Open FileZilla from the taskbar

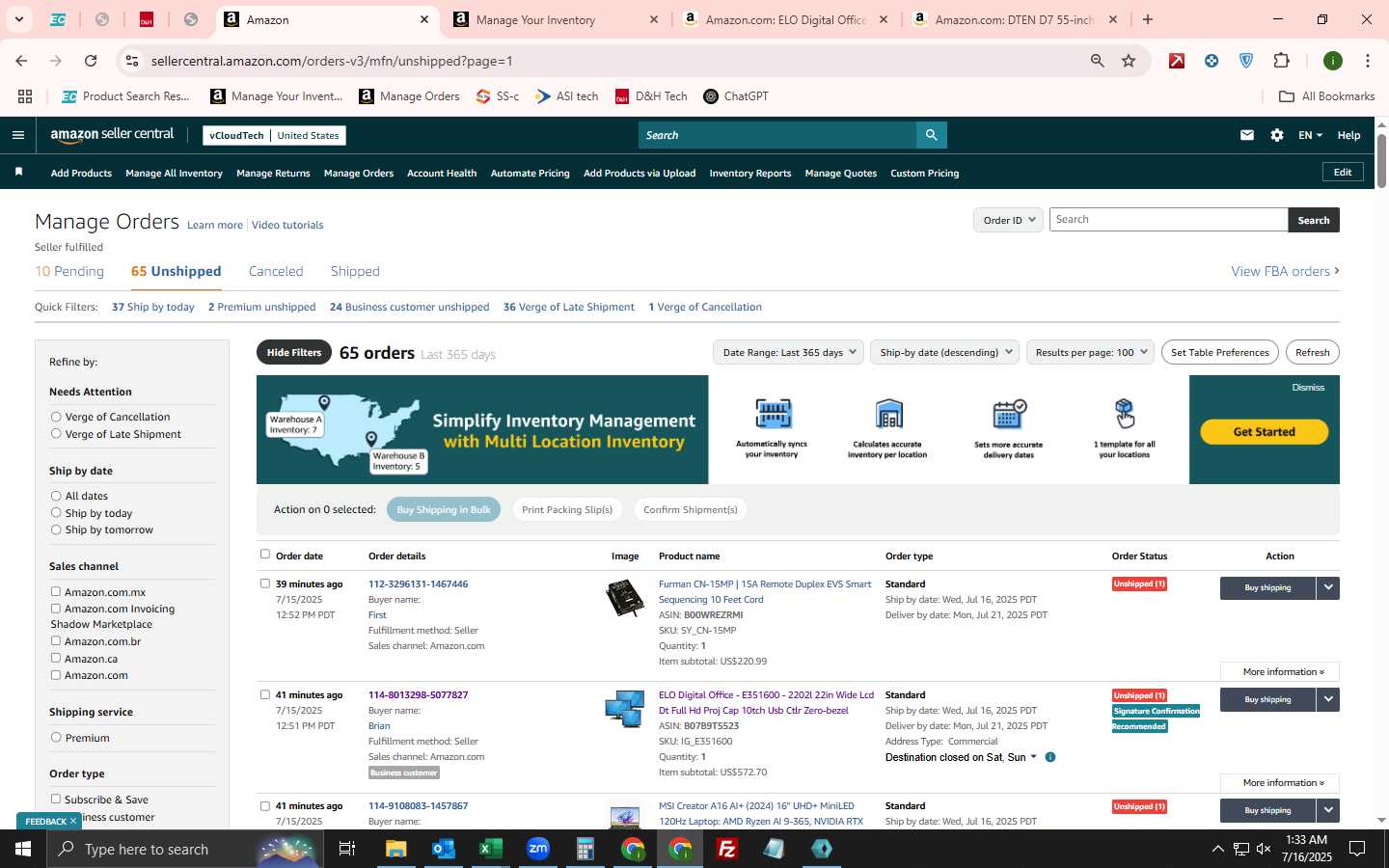(727, 849)
